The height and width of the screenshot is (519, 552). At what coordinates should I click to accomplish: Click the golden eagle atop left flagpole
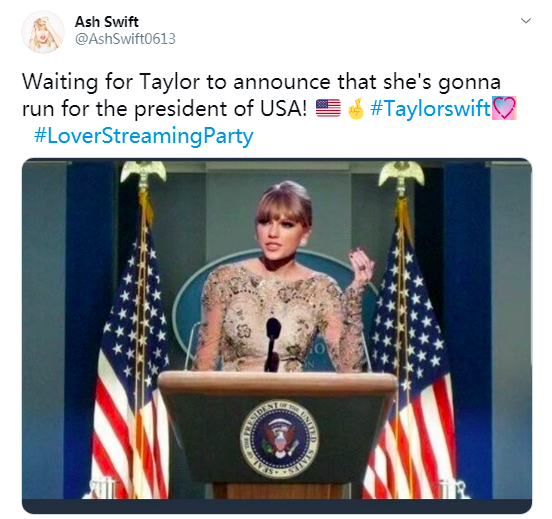coord(143,172)
